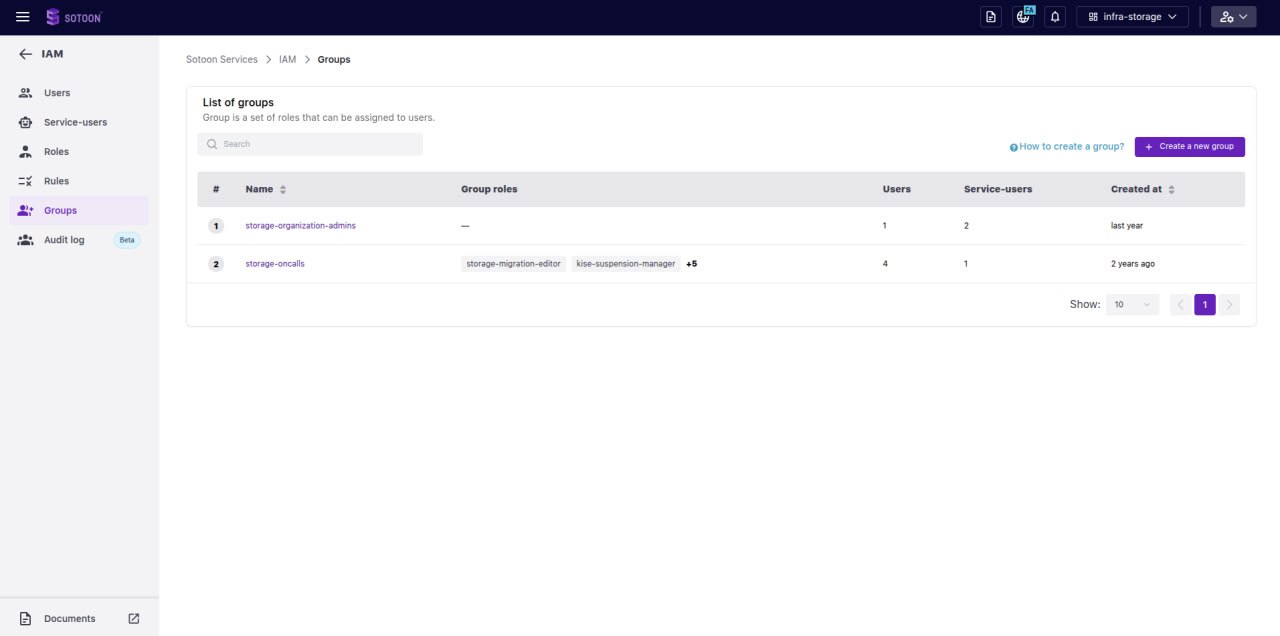Click the Beta badge

(127, 240)
